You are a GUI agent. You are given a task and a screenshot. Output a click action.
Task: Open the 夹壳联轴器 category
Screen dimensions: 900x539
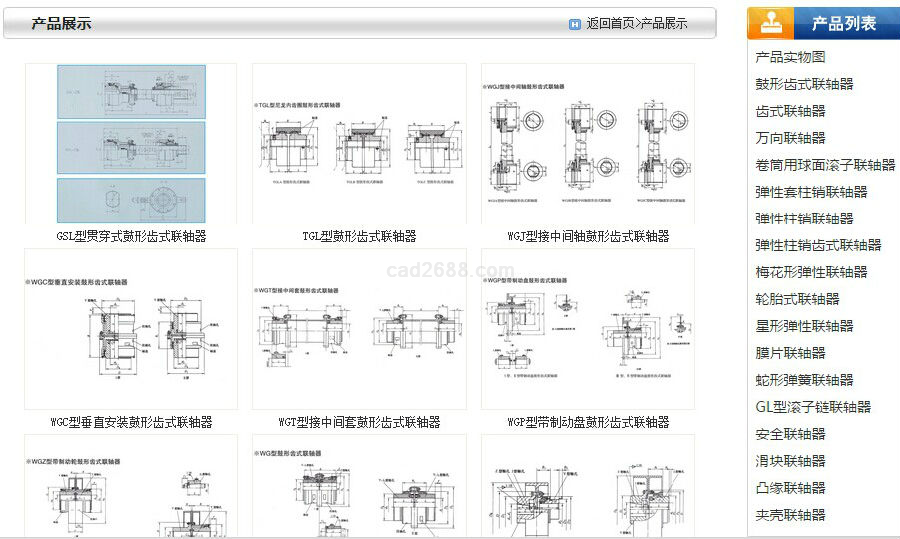790,515
